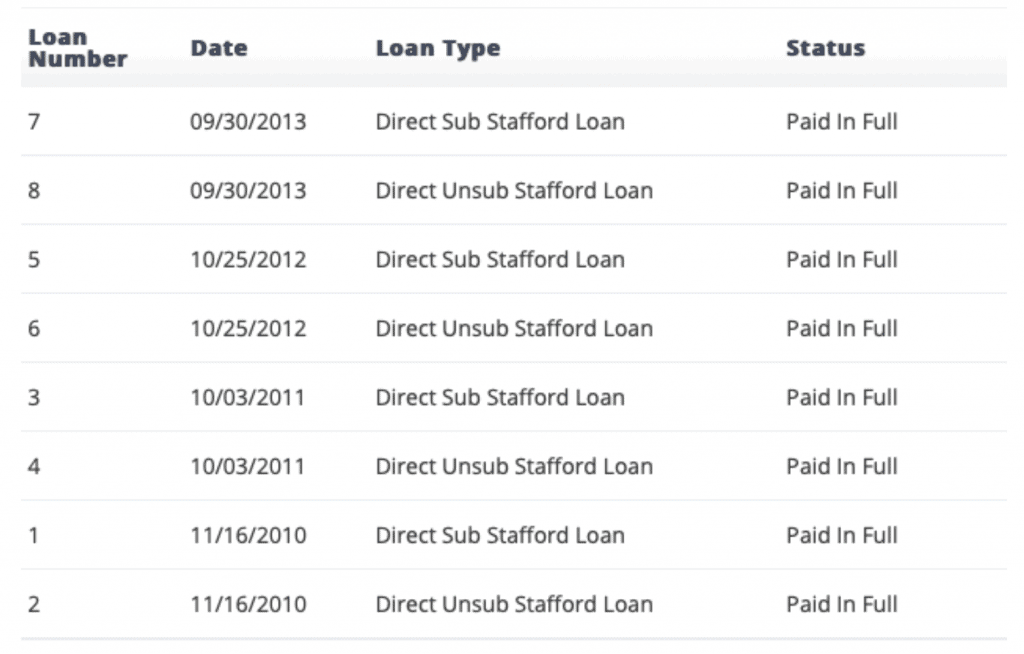
Task: Click Direct Unsub Stafford Loan for loan 8
Action: click(514, 191)
